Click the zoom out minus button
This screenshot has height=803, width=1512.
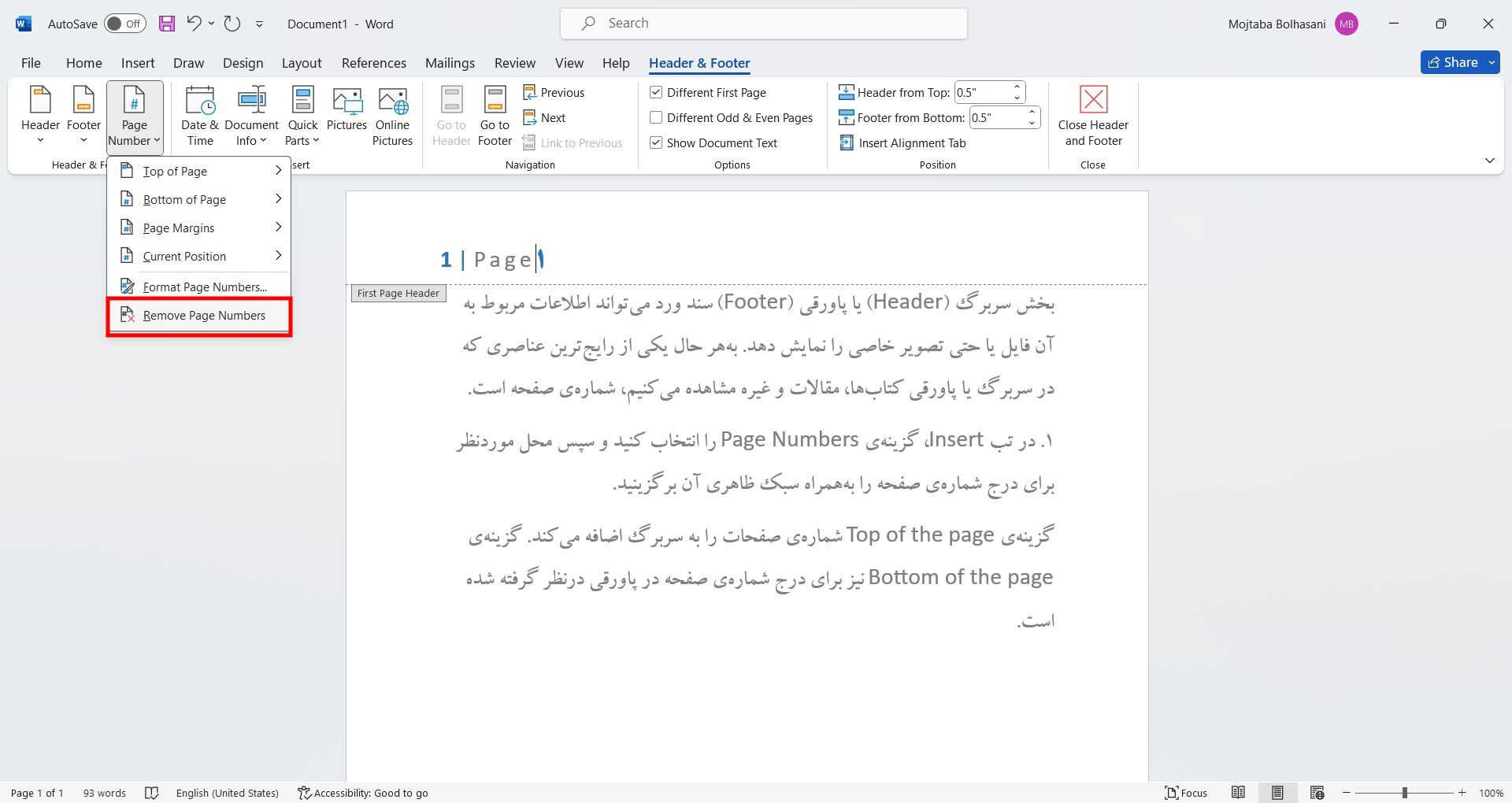click(1347, 793)
